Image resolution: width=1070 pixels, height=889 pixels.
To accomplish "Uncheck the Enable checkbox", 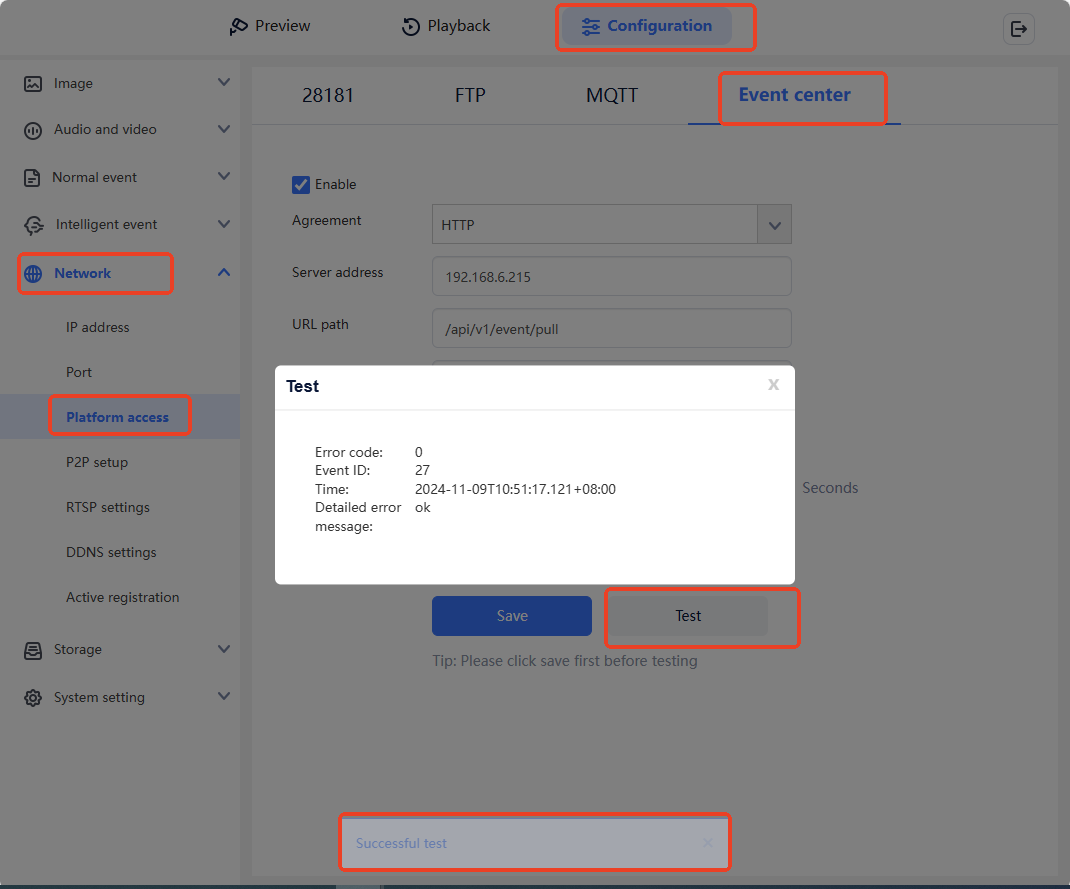I will [301, 184].
